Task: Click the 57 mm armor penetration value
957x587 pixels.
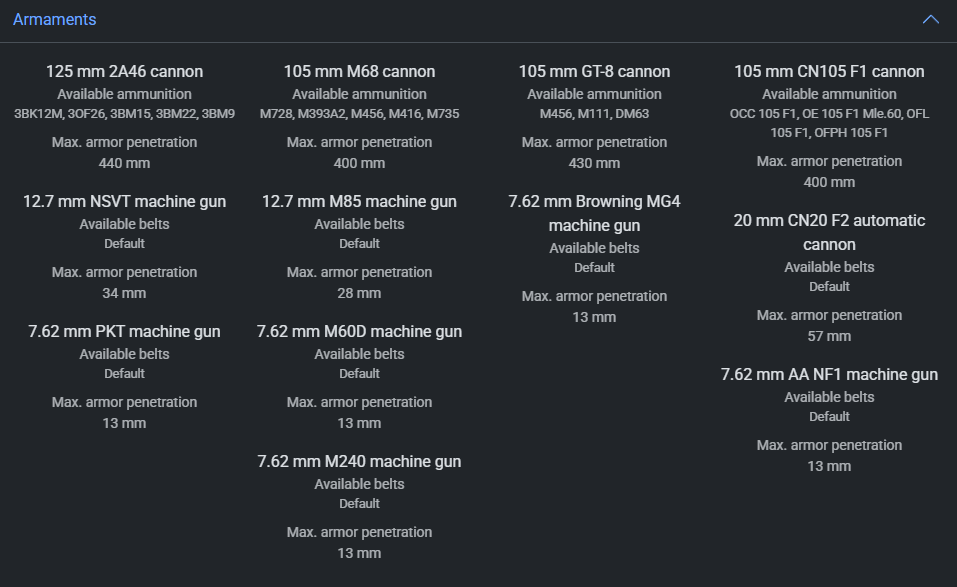Action: 829,336
